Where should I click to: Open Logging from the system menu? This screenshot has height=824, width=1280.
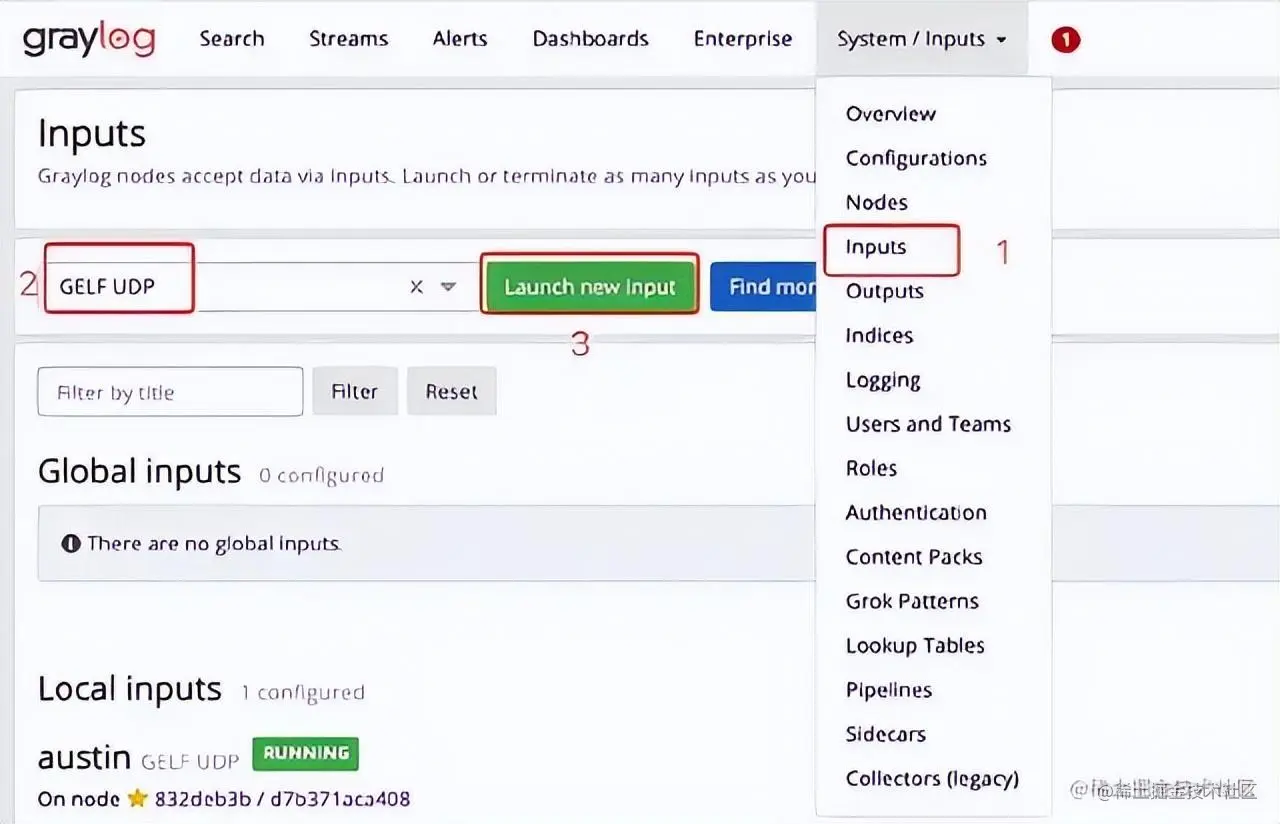(x=883, y=380)
